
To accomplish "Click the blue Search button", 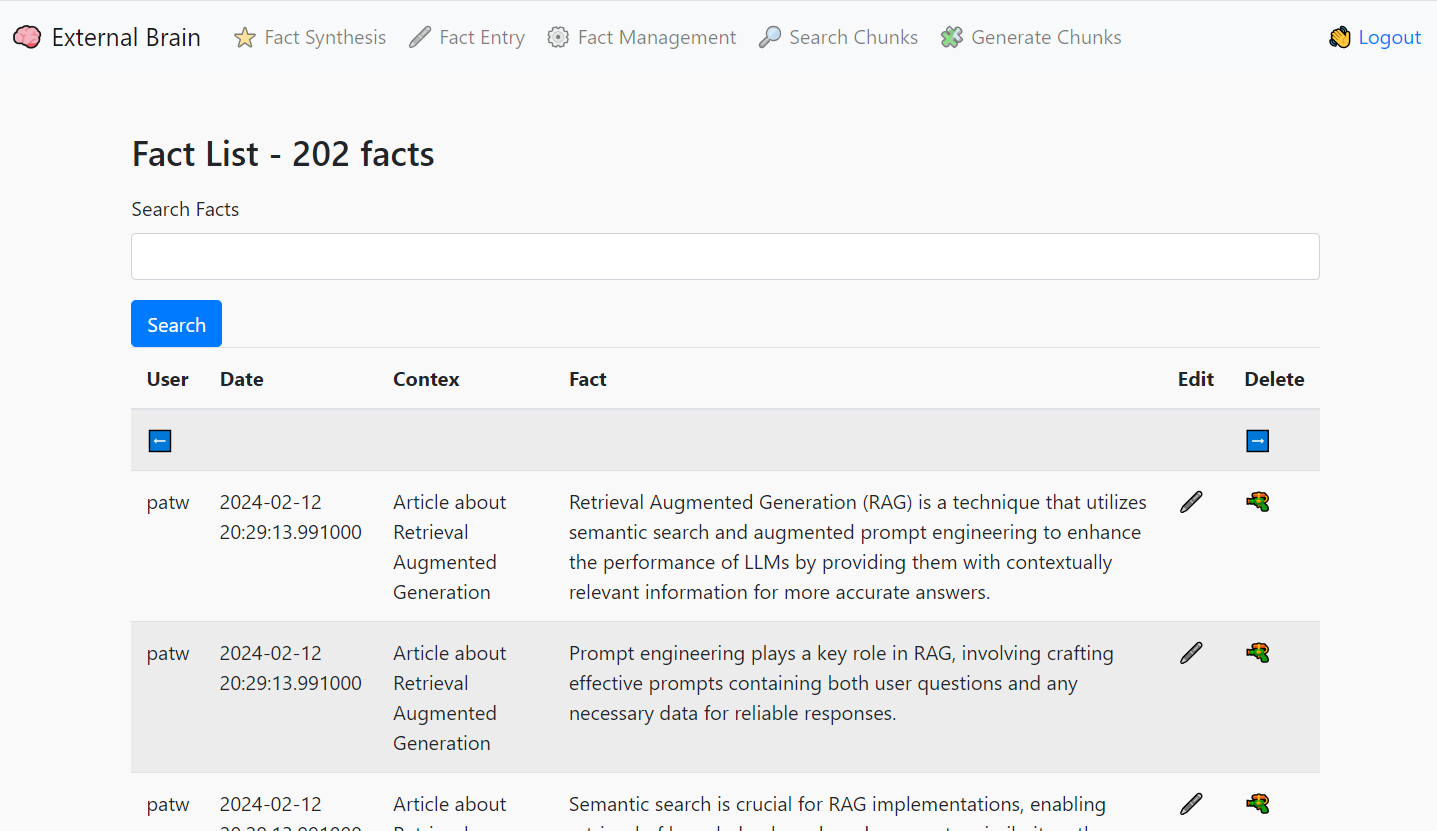I will tap(176, 324).
